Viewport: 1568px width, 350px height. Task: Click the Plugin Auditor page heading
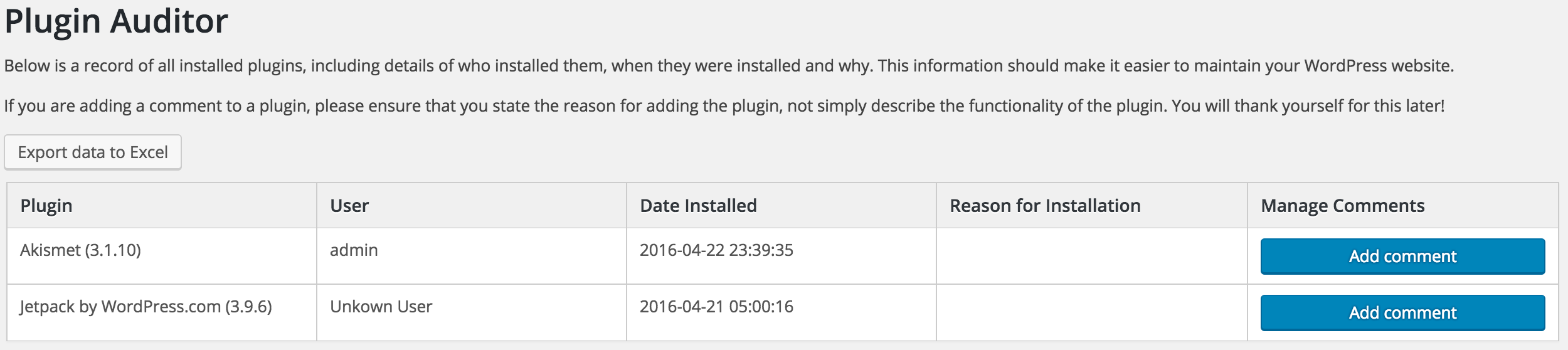(117, 21)
